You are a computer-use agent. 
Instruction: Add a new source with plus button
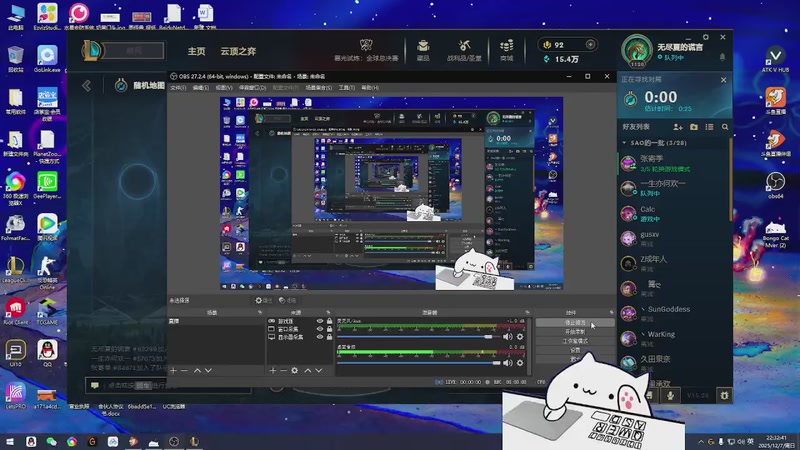coord(273,370)
